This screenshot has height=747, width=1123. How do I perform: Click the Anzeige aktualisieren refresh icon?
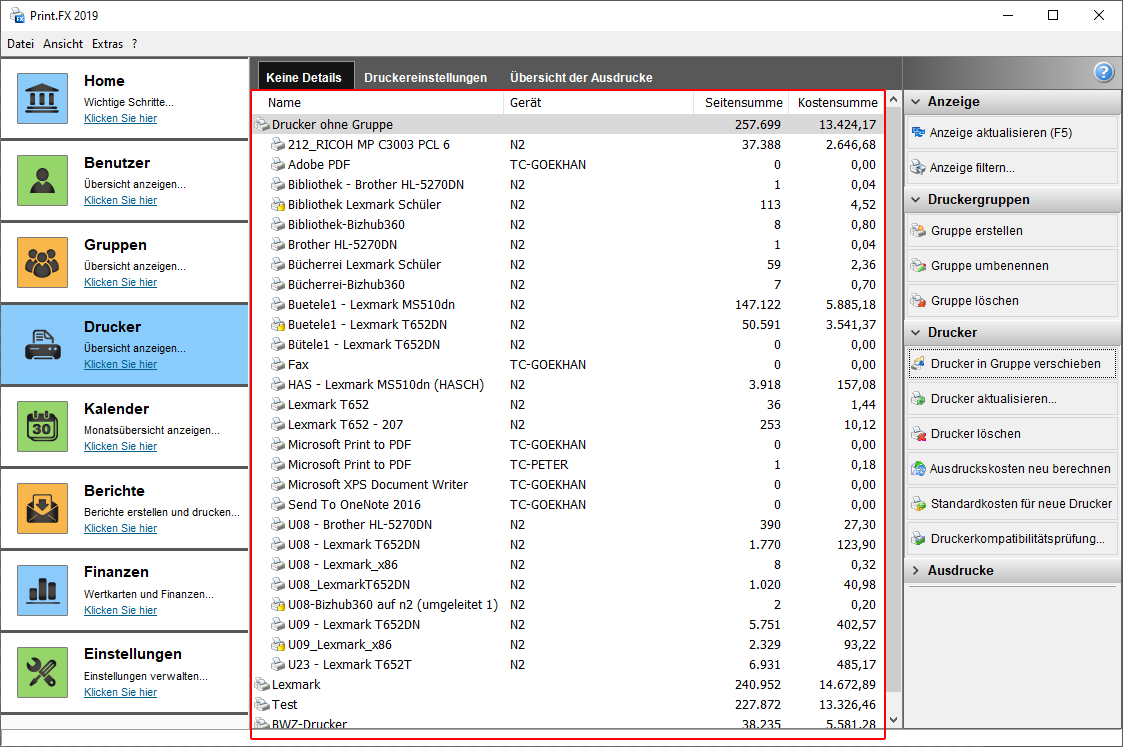point(918,132)
